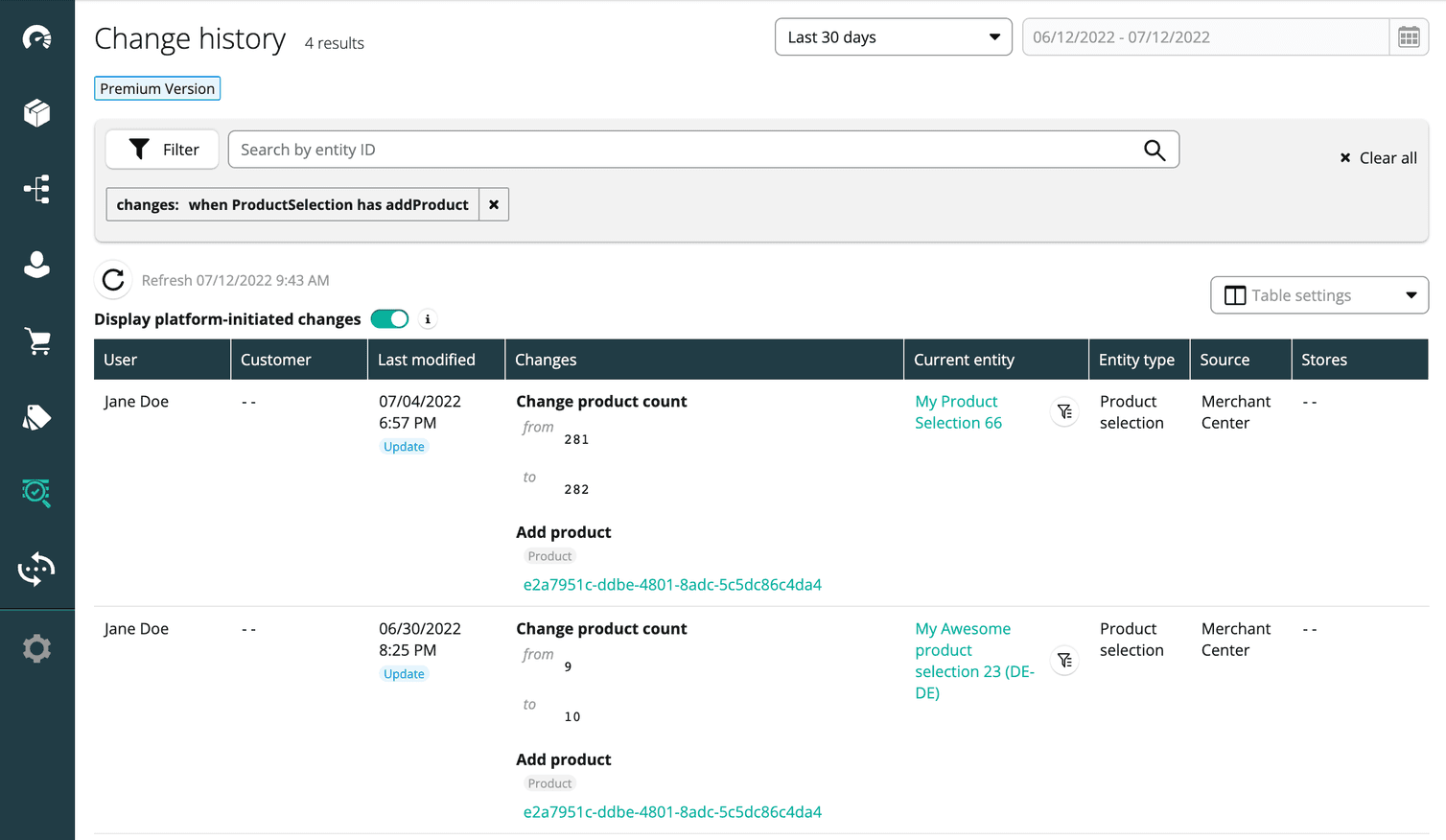Click the refresh icon above the table
Screen dimensions: 1446x840
(112, 279)
